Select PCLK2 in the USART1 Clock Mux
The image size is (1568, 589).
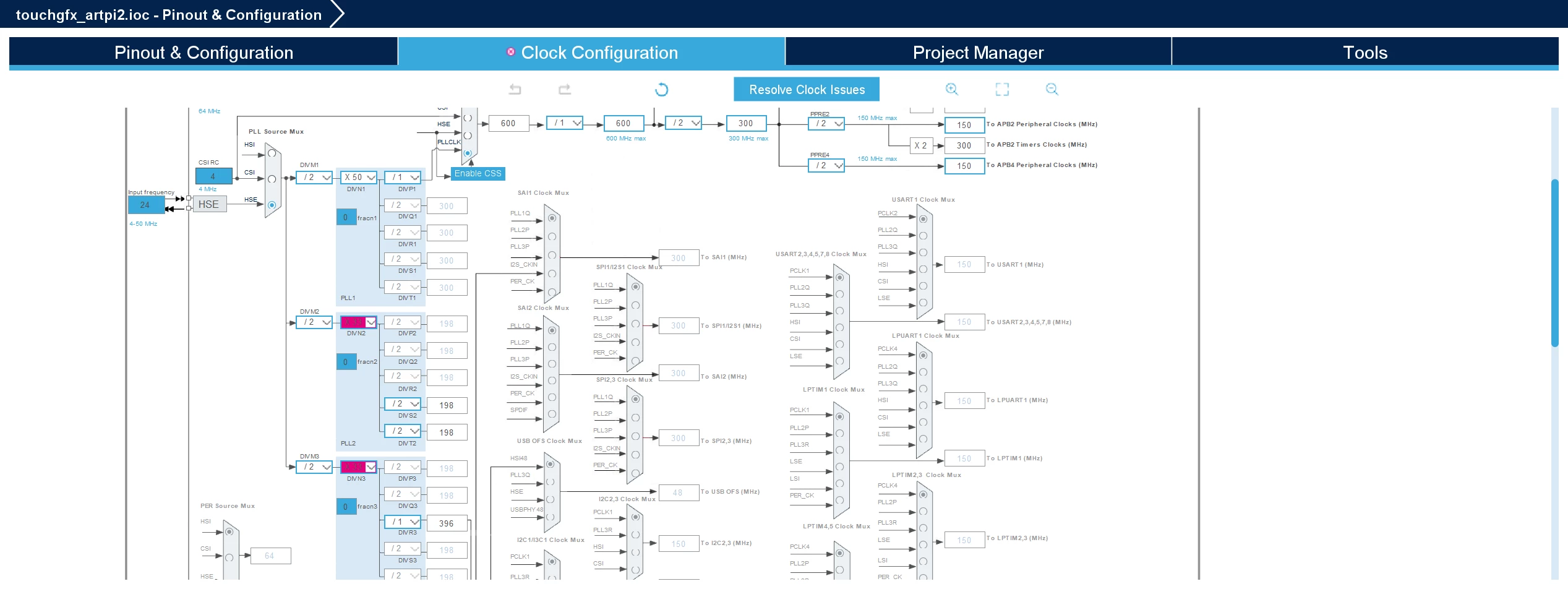click(923, 219)
